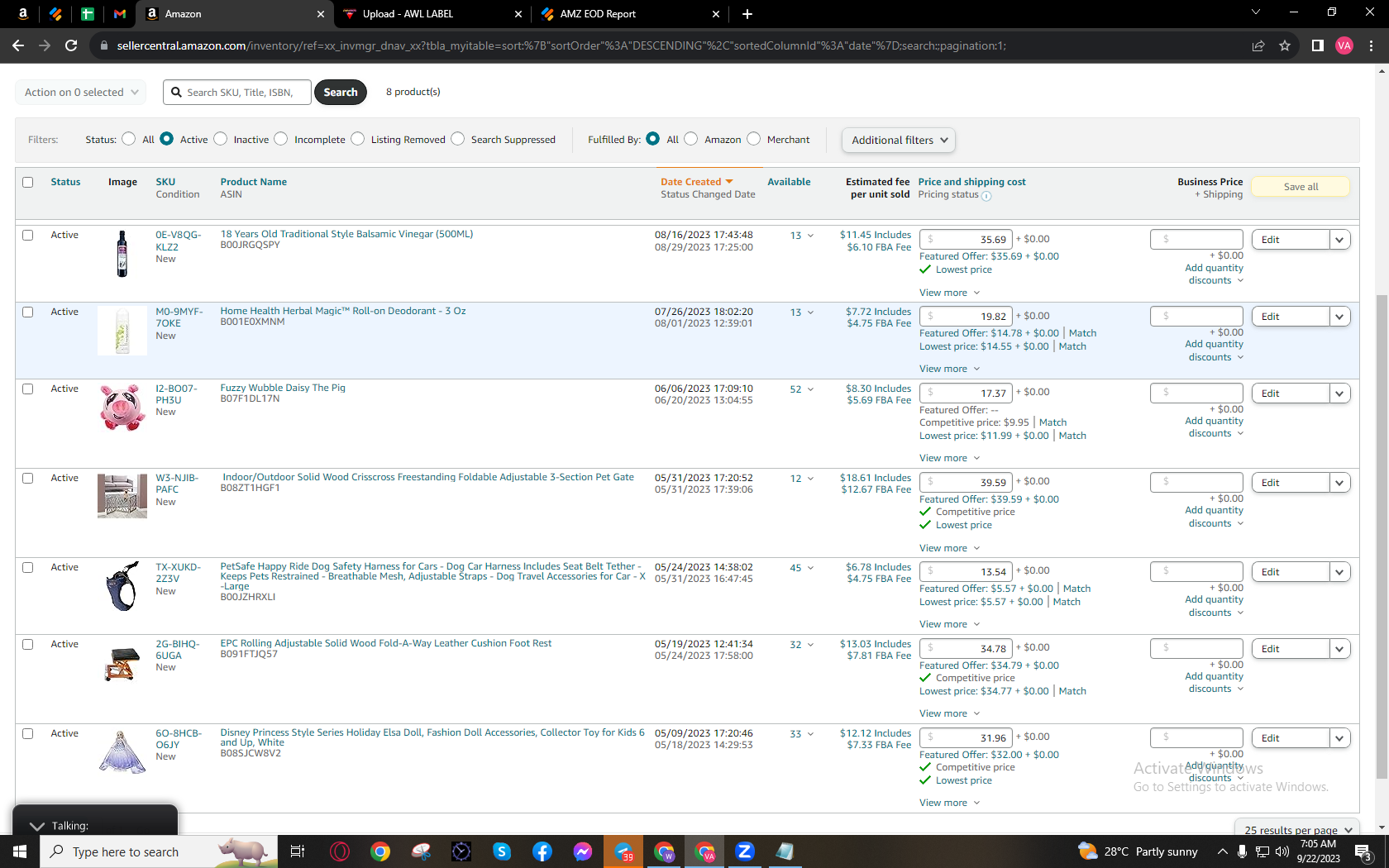Viewport: 1389px width, 868px height.
Task: Open Edit dropdown arrow for Pet Gate row
Action: point(1339,483)
